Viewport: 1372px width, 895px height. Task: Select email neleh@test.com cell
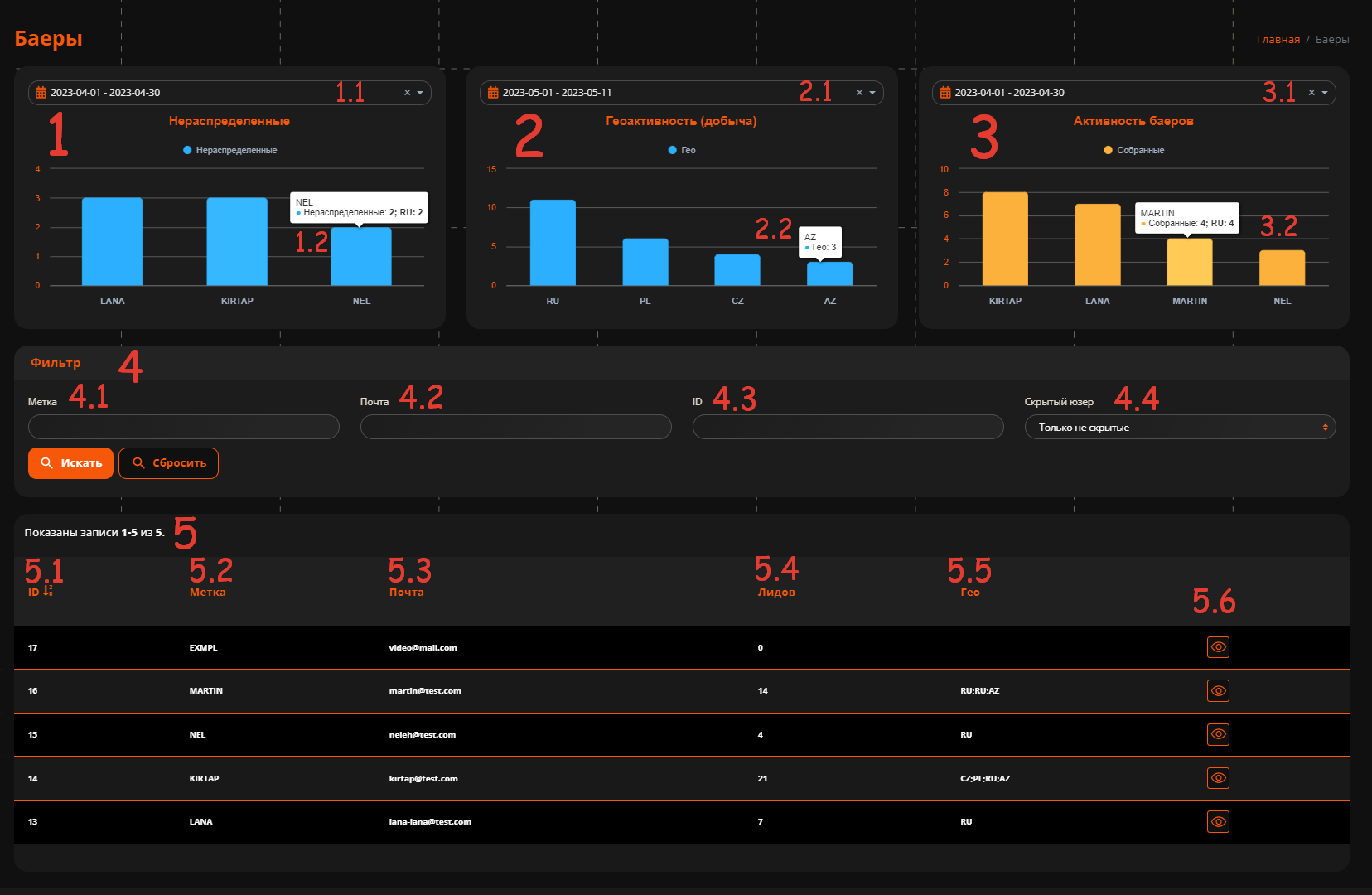pyautogui.click(x=423, y=735)
